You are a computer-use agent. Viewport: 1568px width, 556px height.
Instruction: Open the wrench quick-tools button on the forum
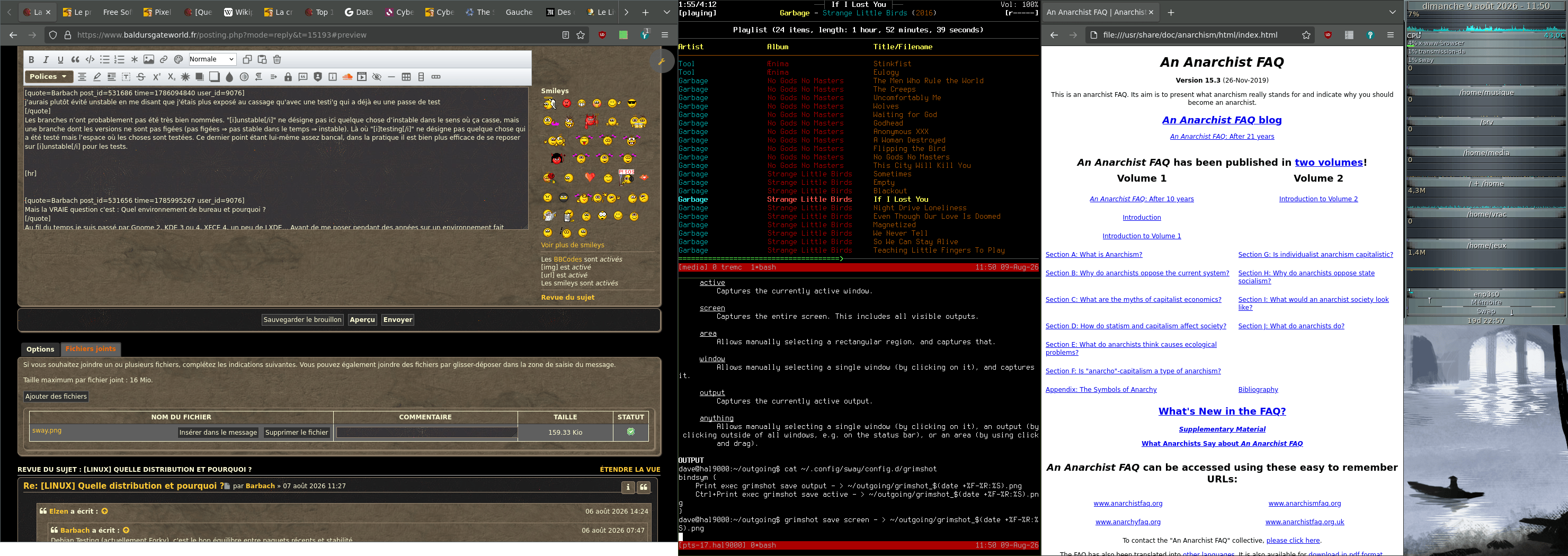pyautogui.click(x=661, y=61)
